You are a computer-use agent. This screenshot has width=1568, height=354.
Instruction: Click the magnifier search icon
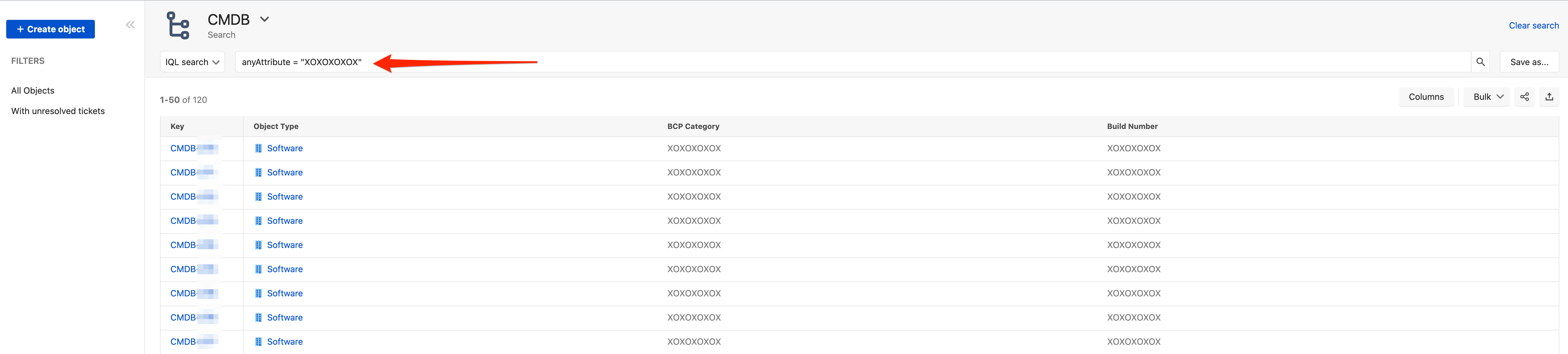pyautogui.click(x=1480, y=62)
